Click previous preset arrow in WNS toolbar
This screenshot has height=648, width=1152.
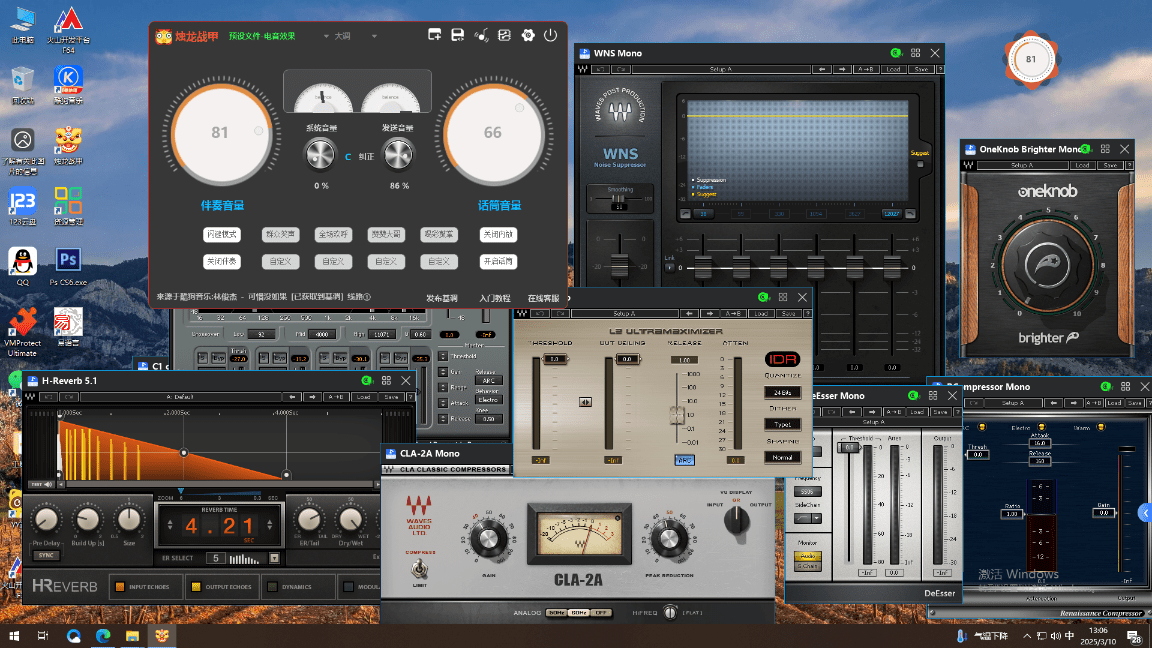(x=821, y=69)
